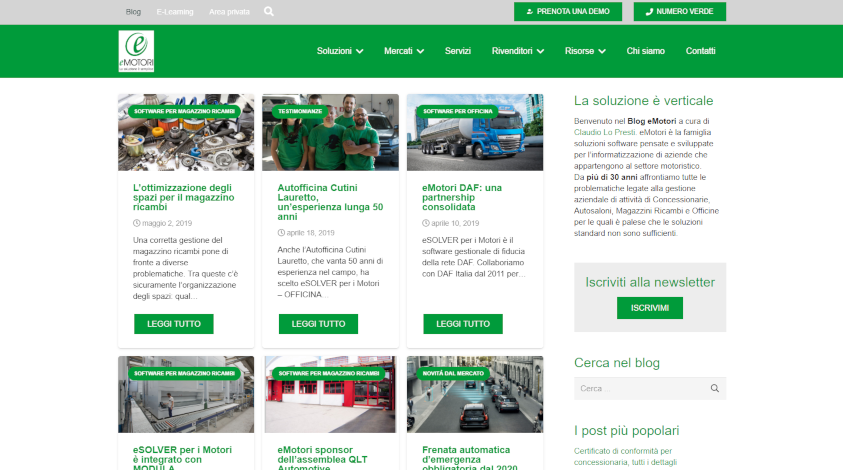The width and height of the screenshot is (843, 470).
Task: Open the Servizi menu item
Action: (x=458, y=51)
